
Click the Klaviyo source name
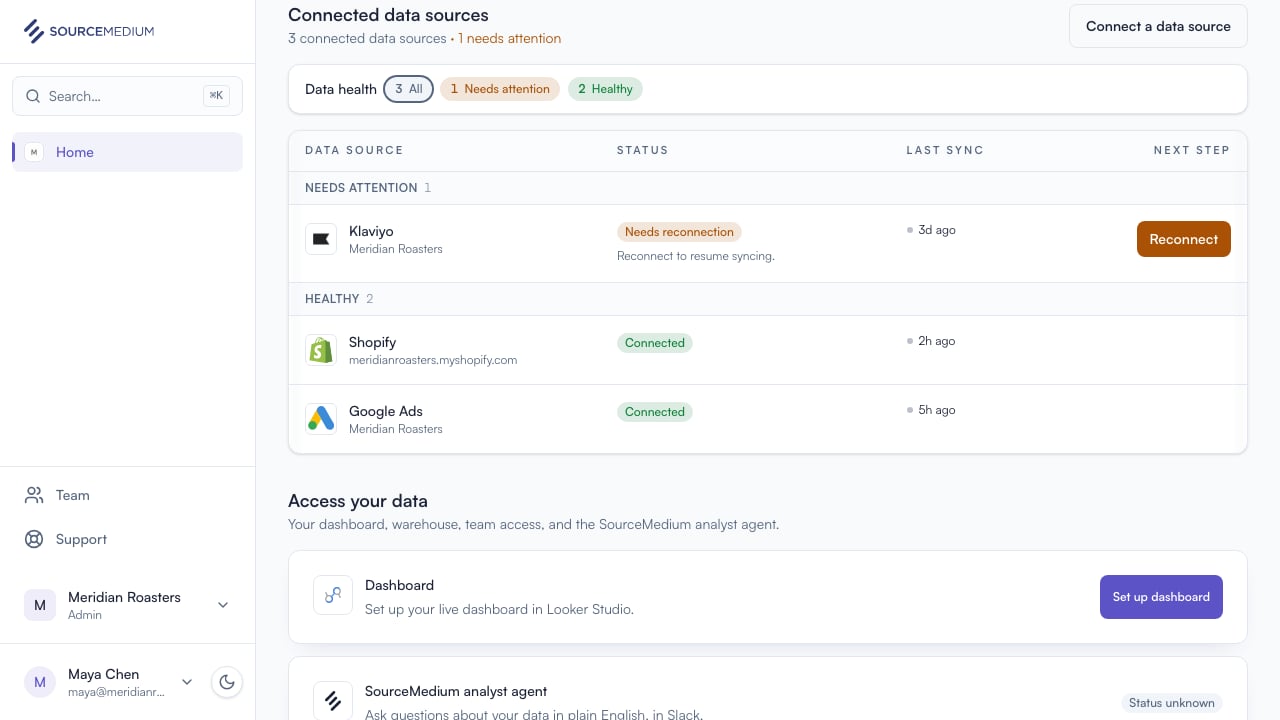(371, 231)
